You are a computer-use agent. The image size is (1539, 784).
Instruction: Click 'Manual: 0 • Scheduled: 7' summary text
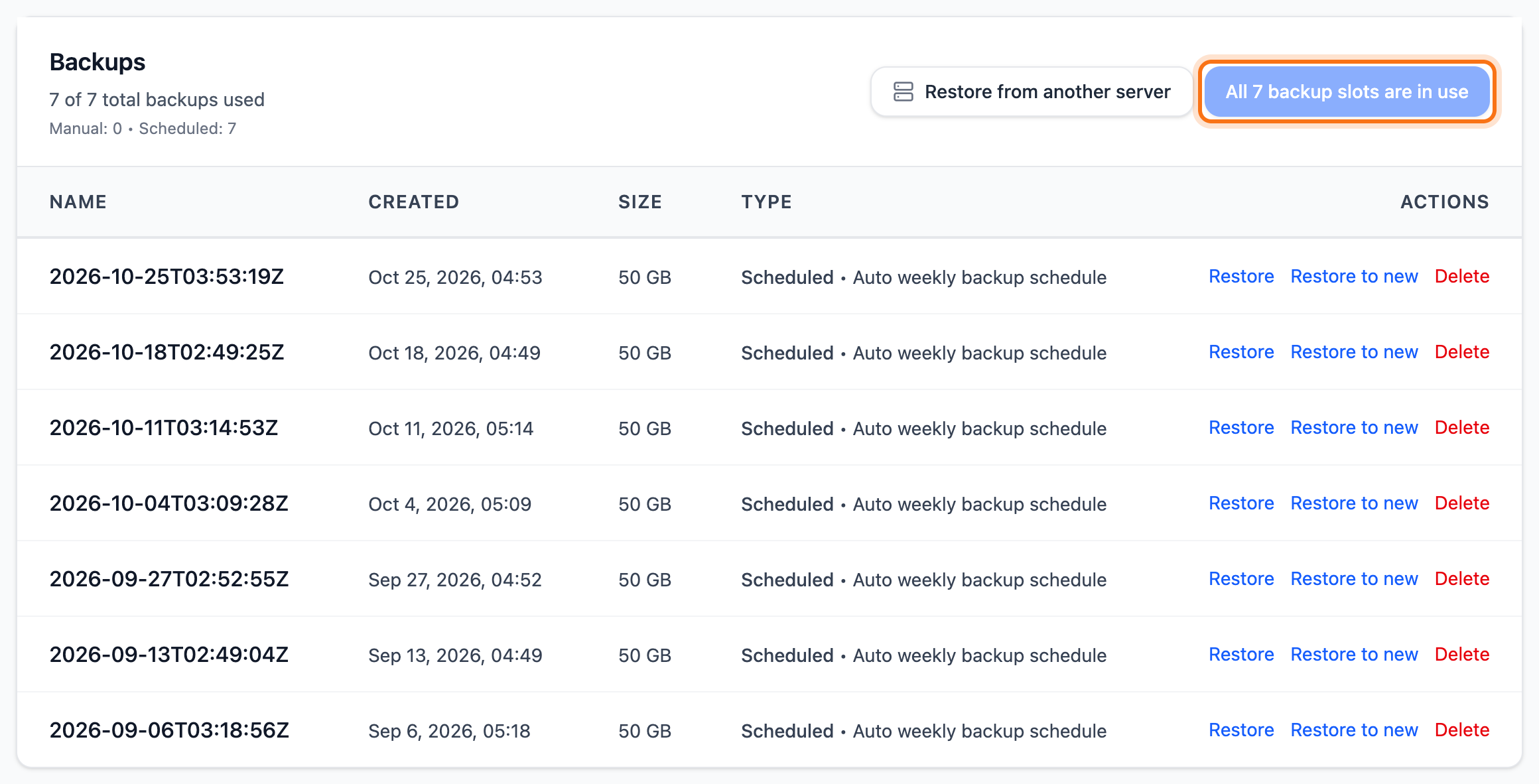point(143,129)
